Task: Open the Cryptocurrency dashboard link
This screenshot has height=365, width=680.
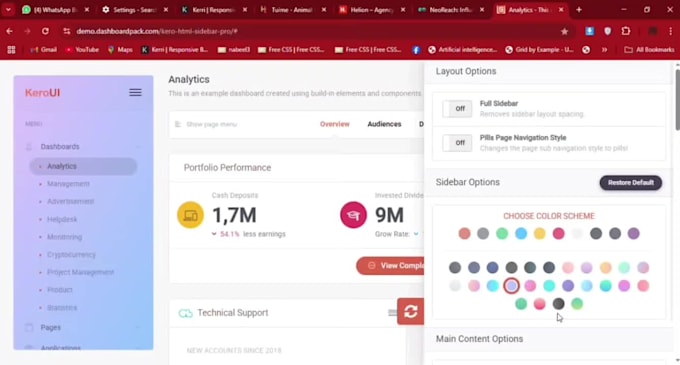Action: click(x=71, y=254)
